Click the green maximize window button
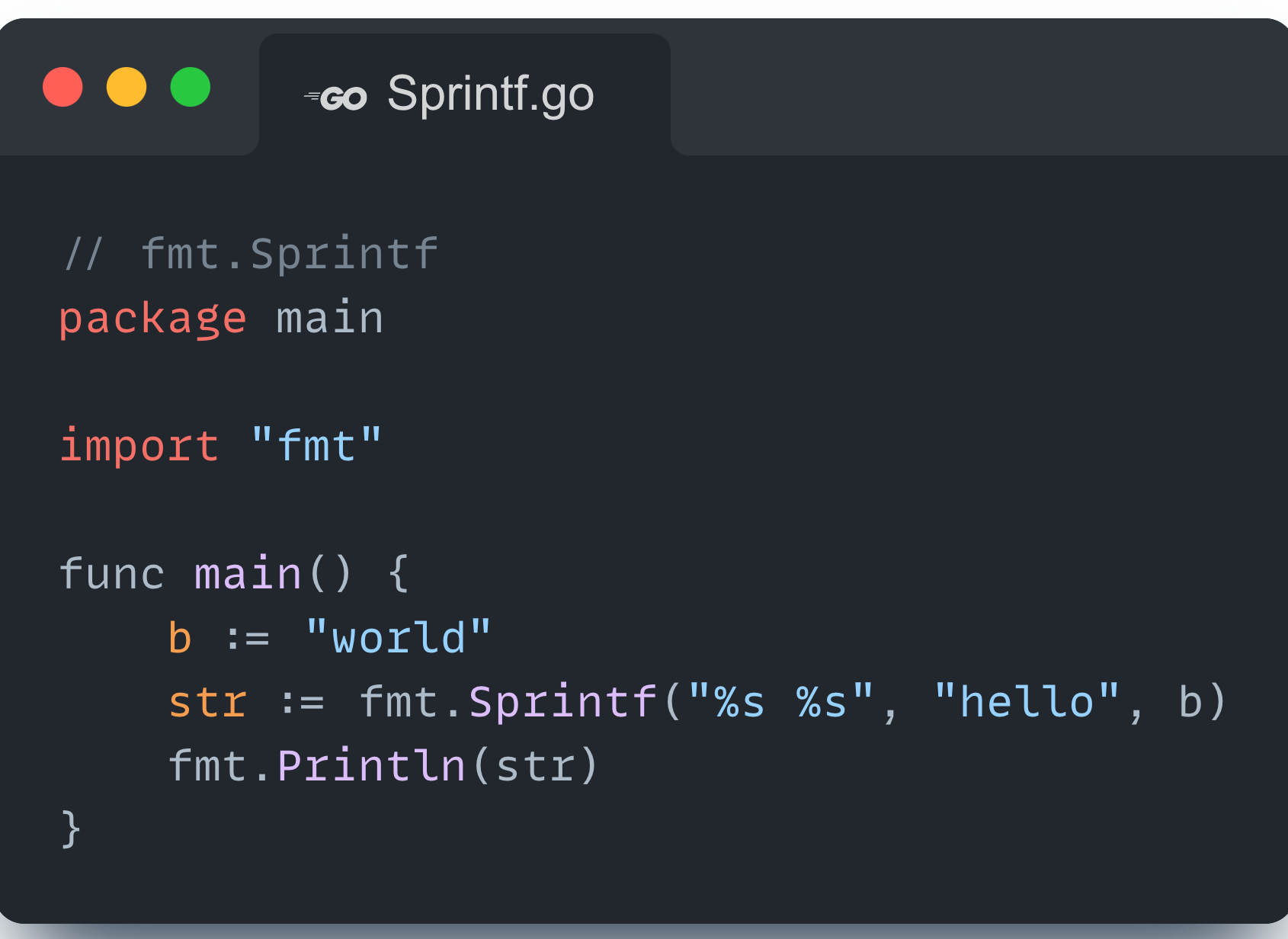Viewport: 1288px width, 939px height. click(x=190, y=87)
